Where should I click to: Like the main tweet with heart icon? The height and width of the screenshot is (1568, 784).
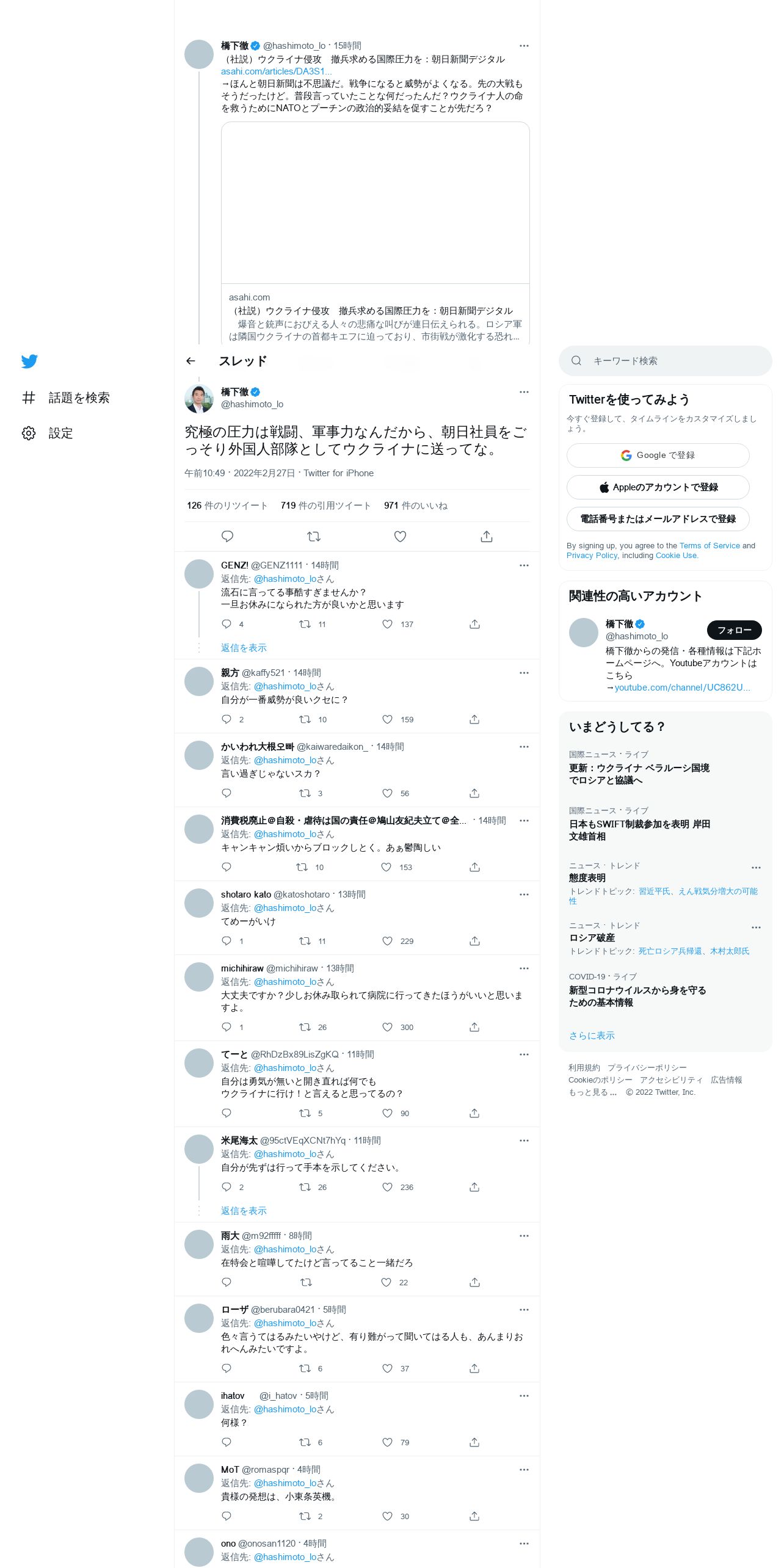point(400,536)
